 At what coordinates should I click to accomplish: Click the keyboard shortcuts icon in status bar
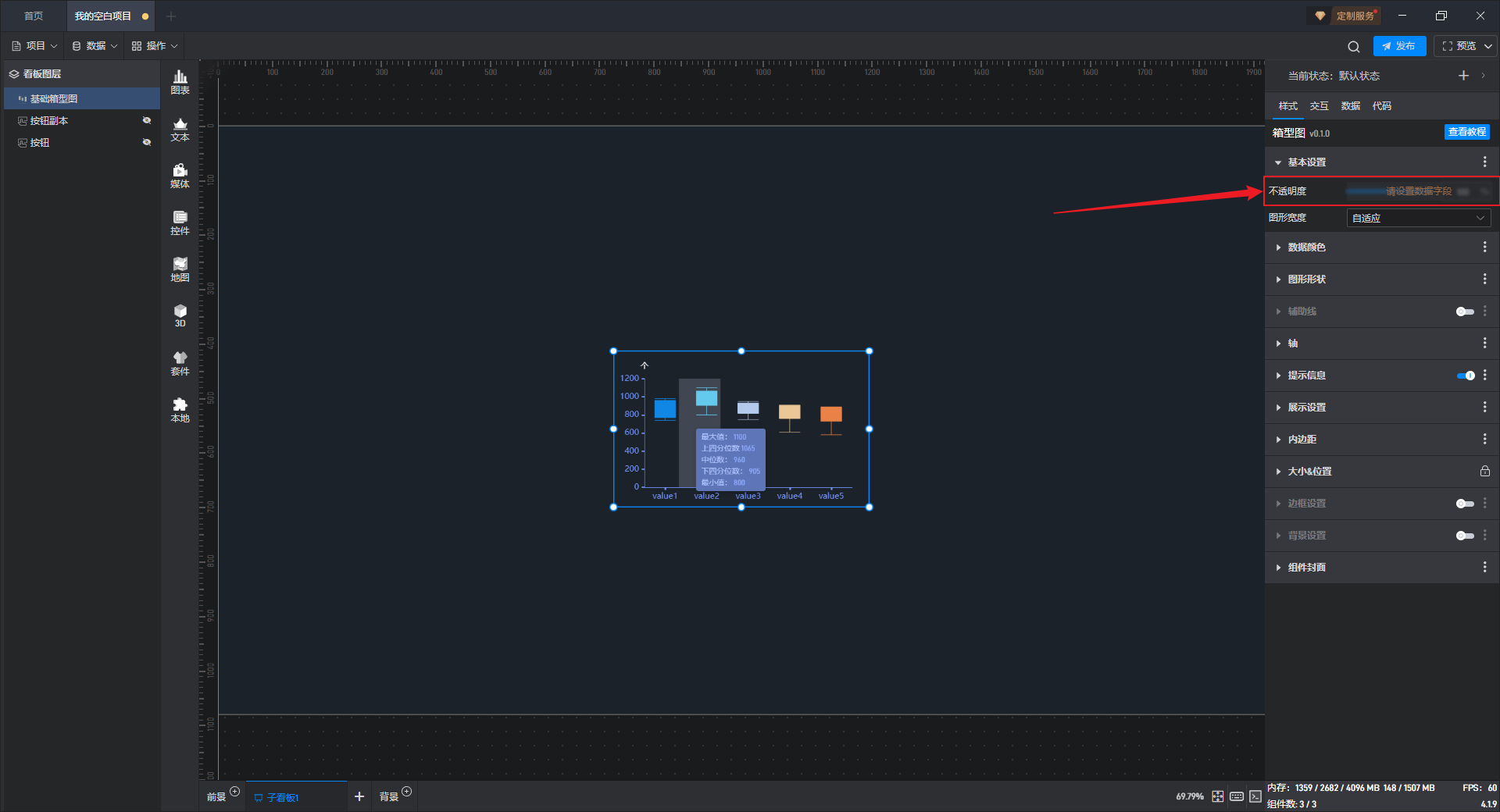(x=1237, y=796)
